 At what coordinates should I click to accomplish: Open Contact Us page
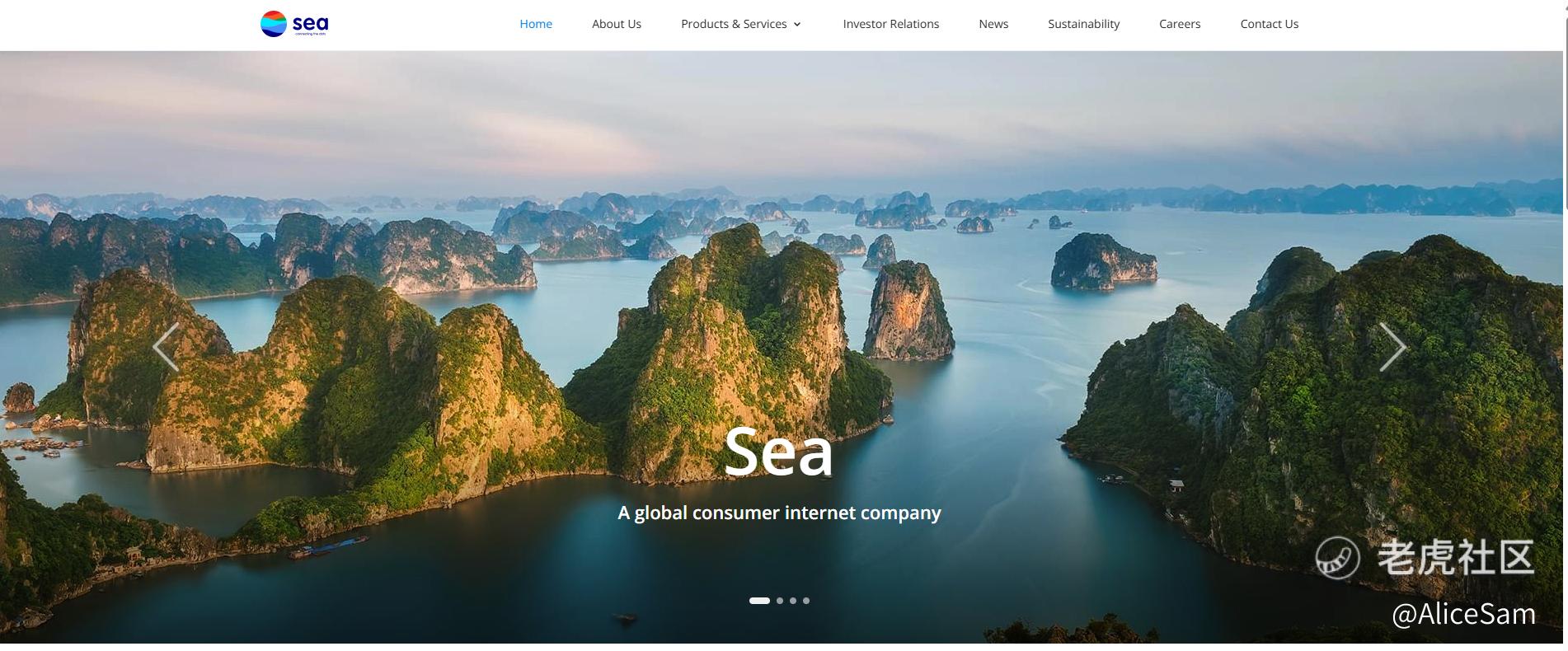[x=1270, y=24]
